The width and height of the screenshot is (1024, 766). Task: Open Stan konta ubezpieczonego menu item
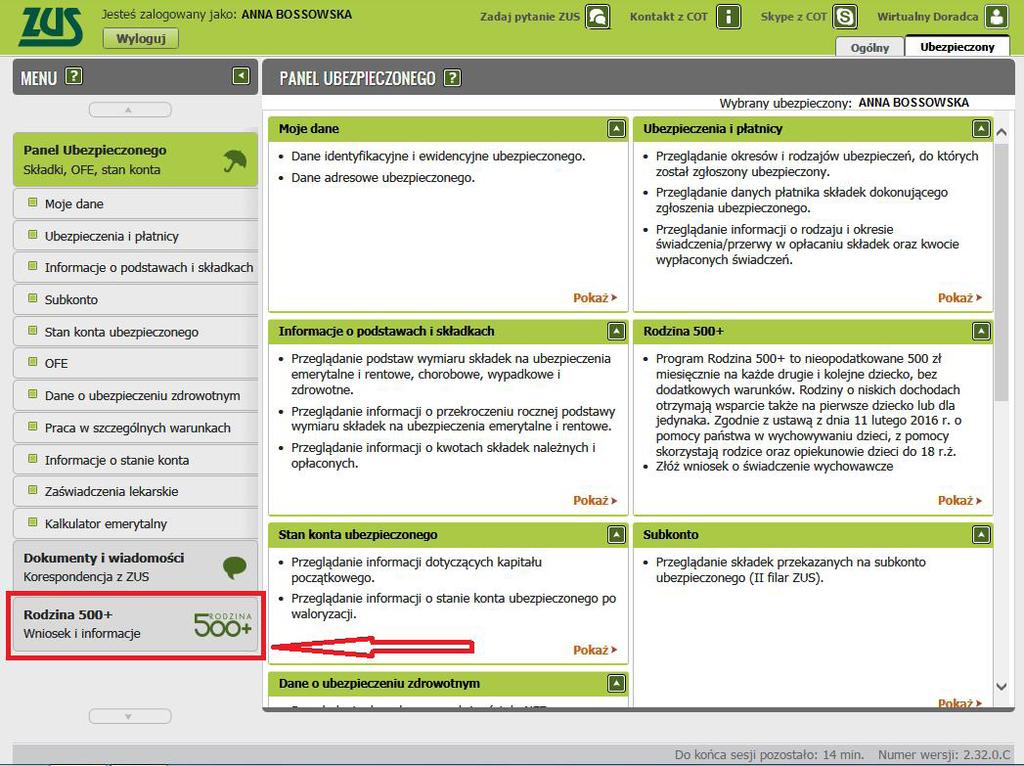pos(135,332)
